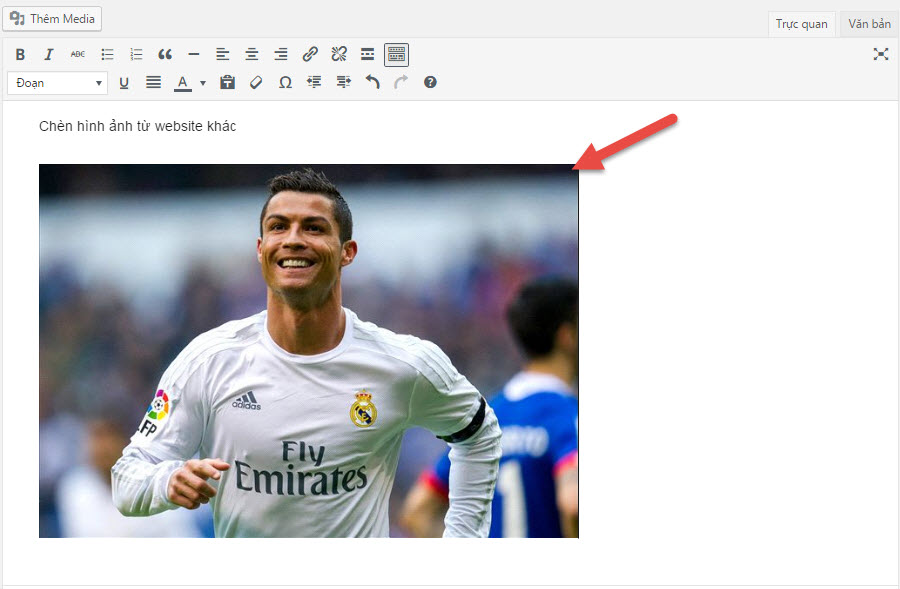The width and height of the screenshot is (900, 589).
Task: Toggle strikethrough formatting
Action: [x=77, y=54]
